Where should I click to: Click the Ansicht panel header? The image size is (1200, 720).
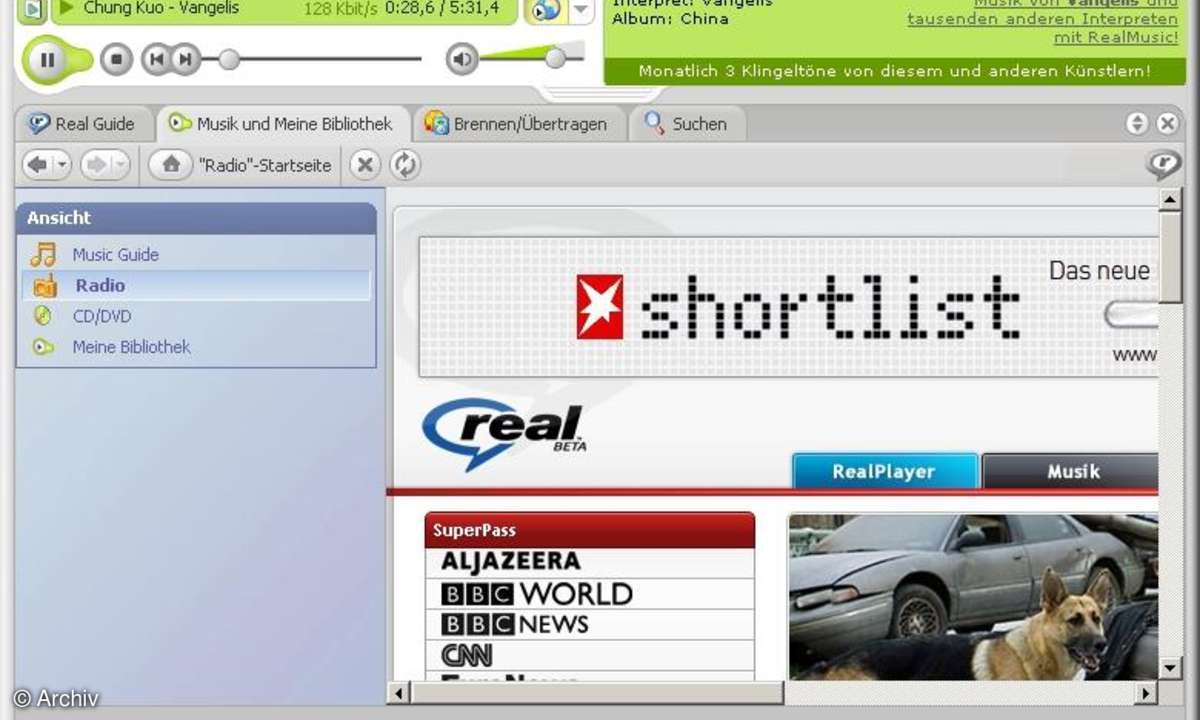pos(196,218)
